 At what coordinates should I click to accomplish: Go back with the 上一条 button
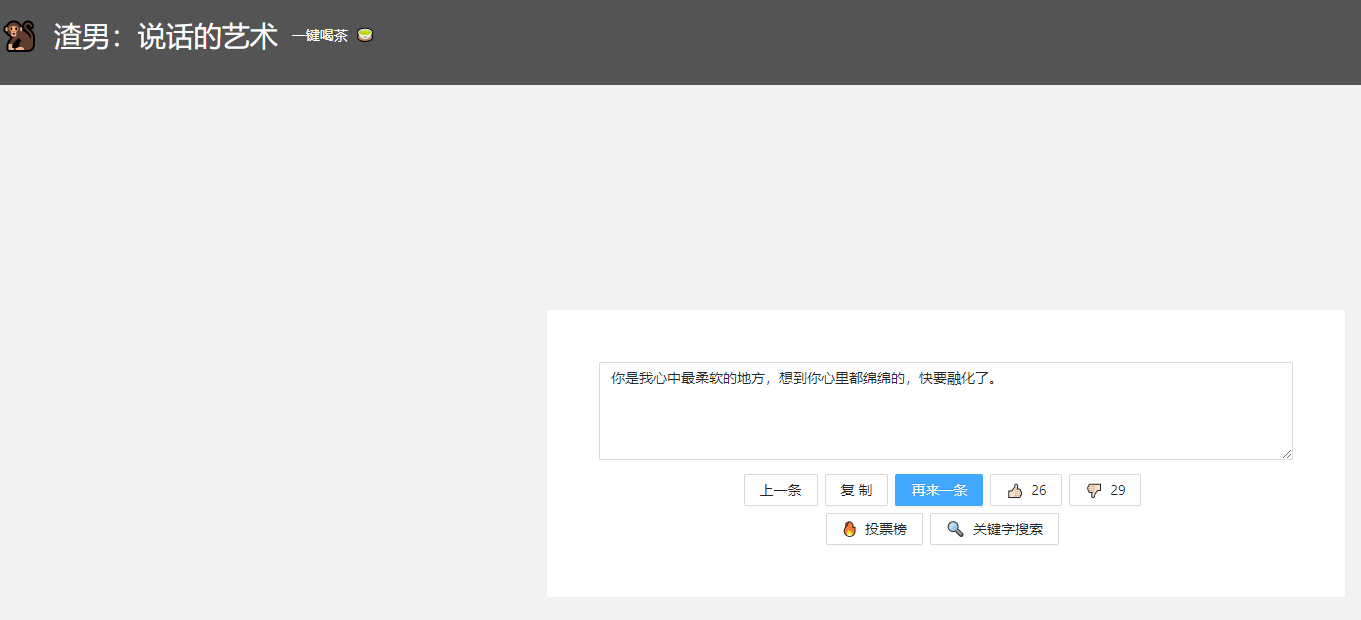coord(780,490)
